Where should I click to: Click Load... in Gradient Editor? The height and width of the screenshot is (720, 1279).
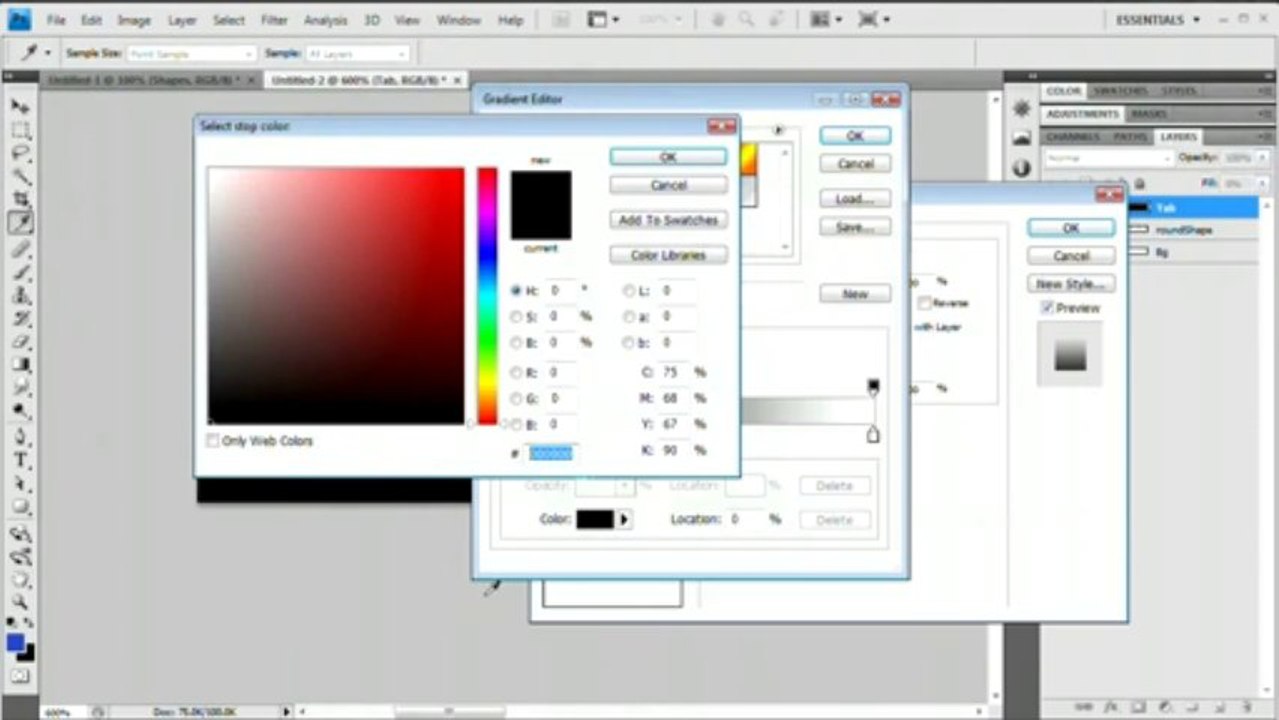tap(855, 199)
